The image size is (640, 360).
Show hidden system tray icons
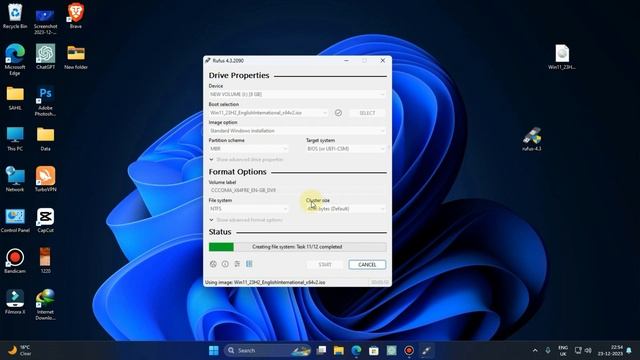(x=535, y=350)
